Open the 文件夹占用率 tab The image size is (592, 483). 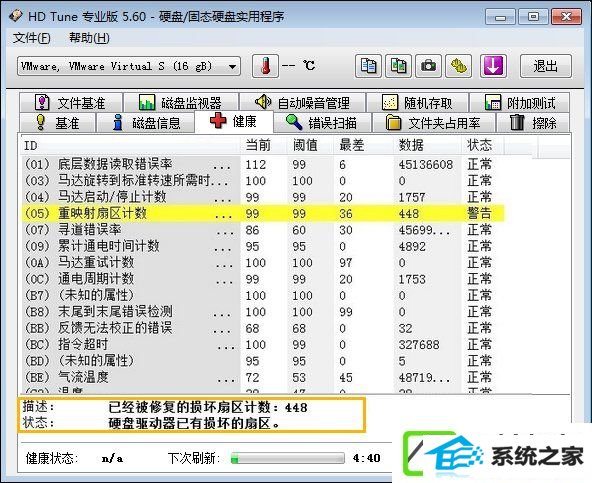pyautogui.click(x=434, y=123)
